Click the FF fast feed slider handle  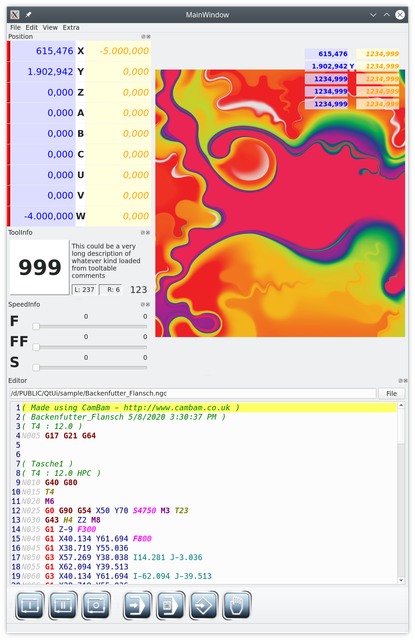36,347
